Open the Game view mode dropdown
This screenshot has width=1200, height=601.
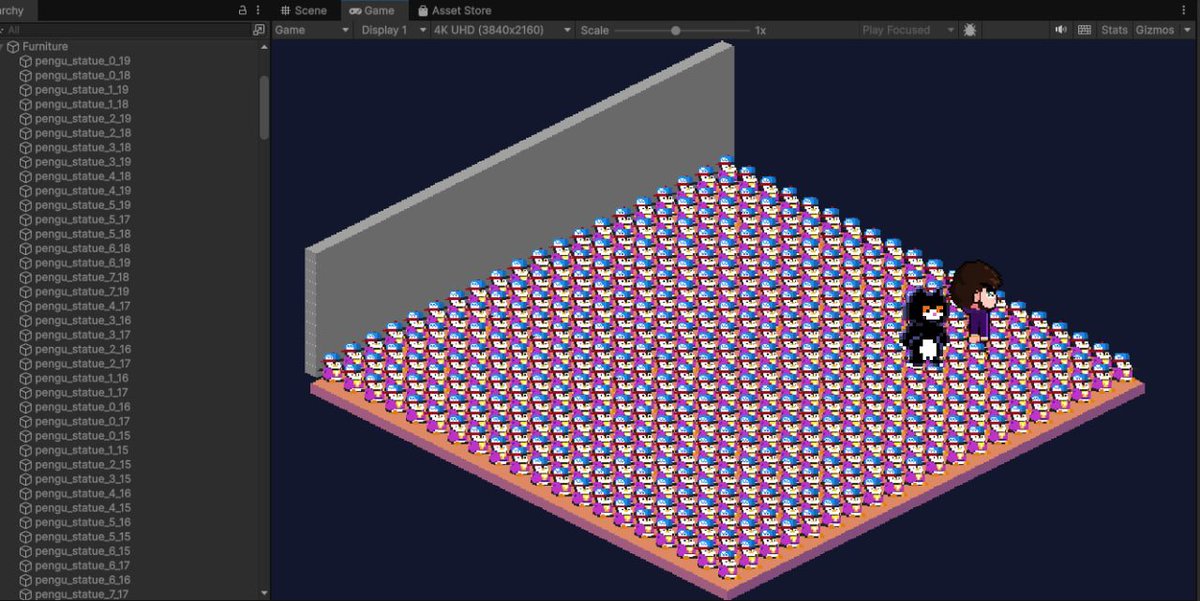pyautogui.click(x=312, y=30)
